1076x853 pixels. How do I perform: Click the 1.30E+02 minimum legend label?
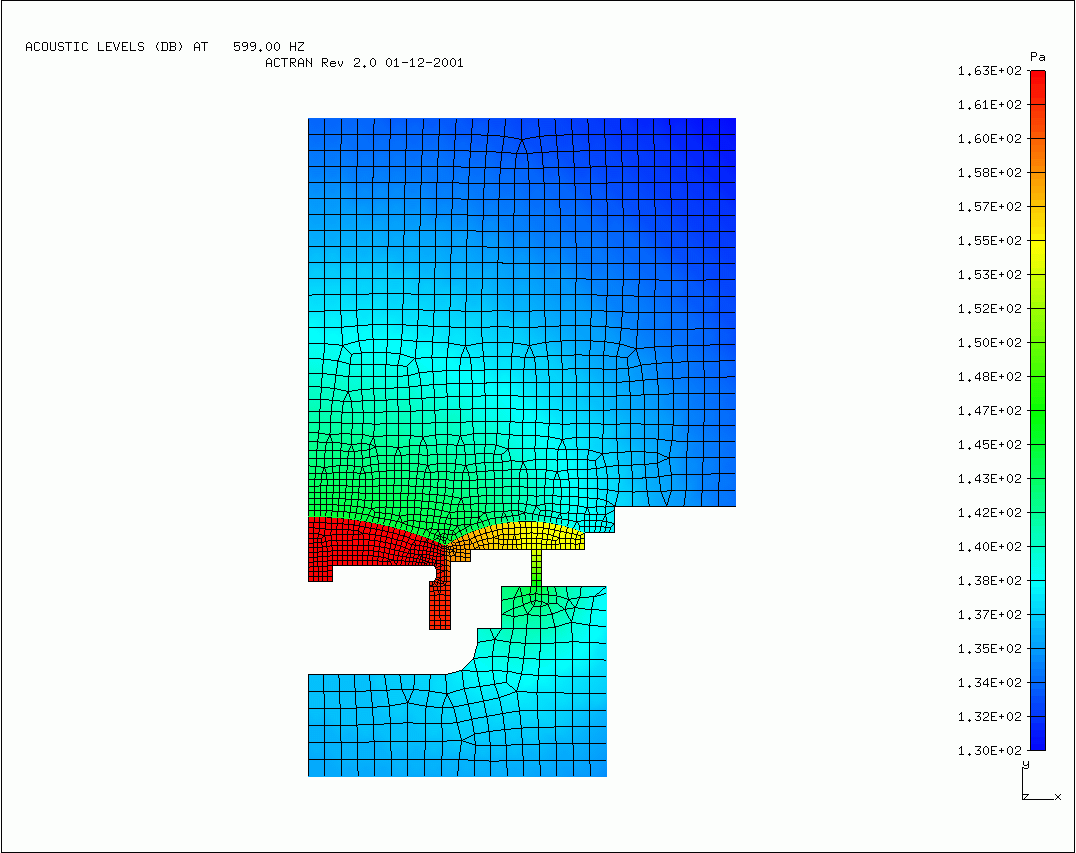(x=989, y=750)
